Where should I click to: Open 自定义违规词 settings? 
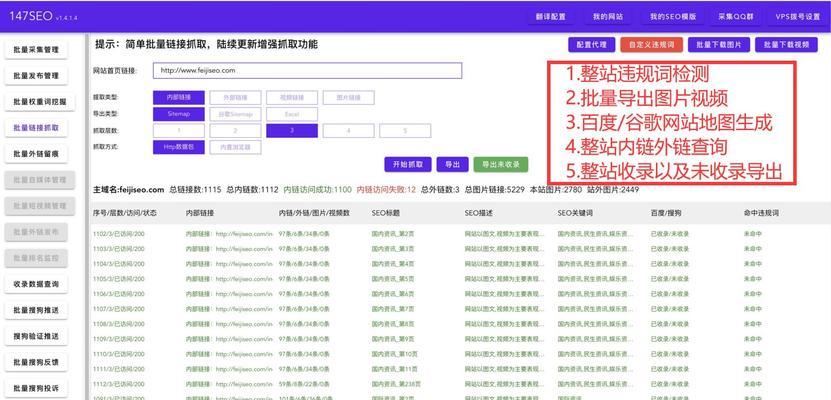(651, 45)
